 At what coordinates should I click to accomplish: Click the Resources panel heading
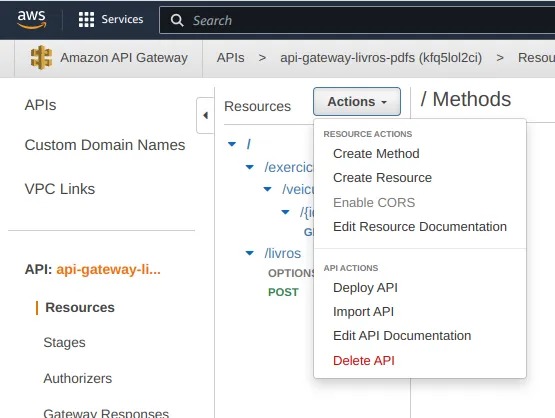click(257, 106)
